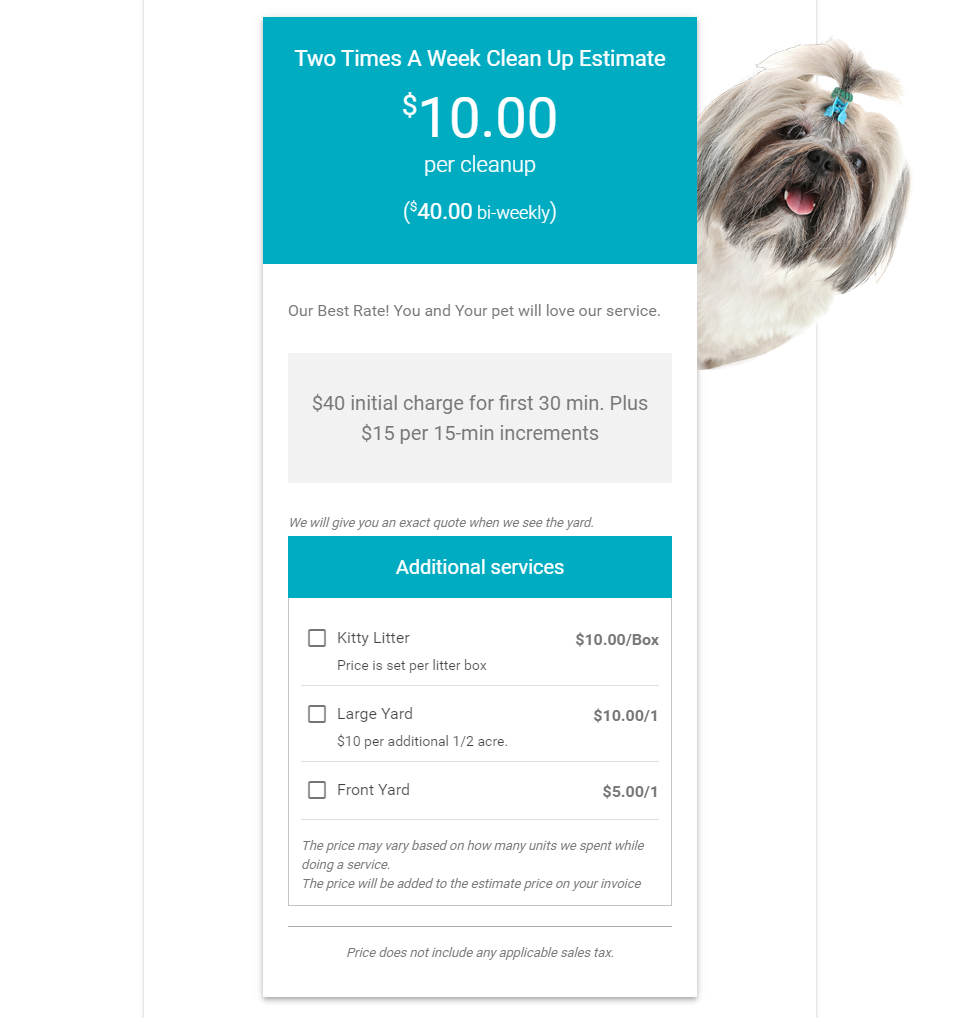The height and width of the screenshot is (1018, 960).
Task: Click the blue hair clip on the dog
Action: [x=837, y=104]
